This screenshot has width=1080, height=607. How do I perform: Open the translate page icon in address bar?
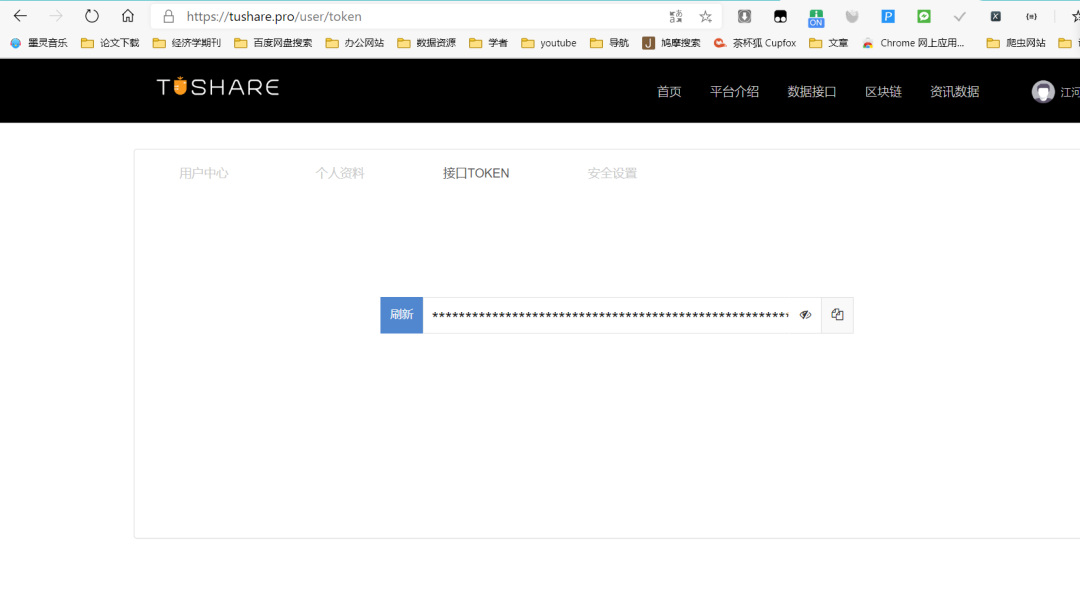pos(676,17)
